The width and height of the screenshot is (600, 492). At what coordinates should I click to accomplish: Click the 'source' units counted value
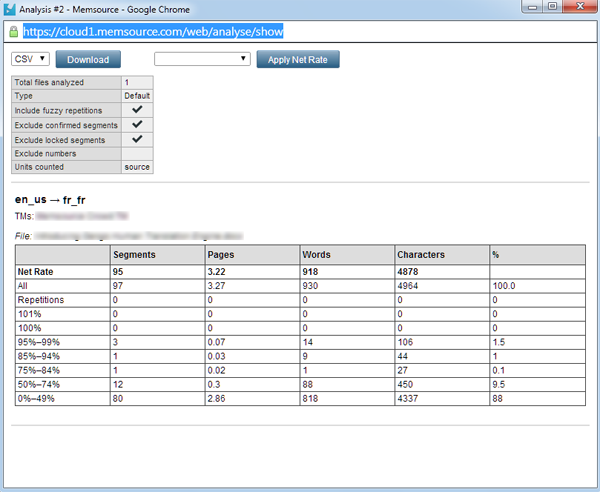tap(137, 167)
